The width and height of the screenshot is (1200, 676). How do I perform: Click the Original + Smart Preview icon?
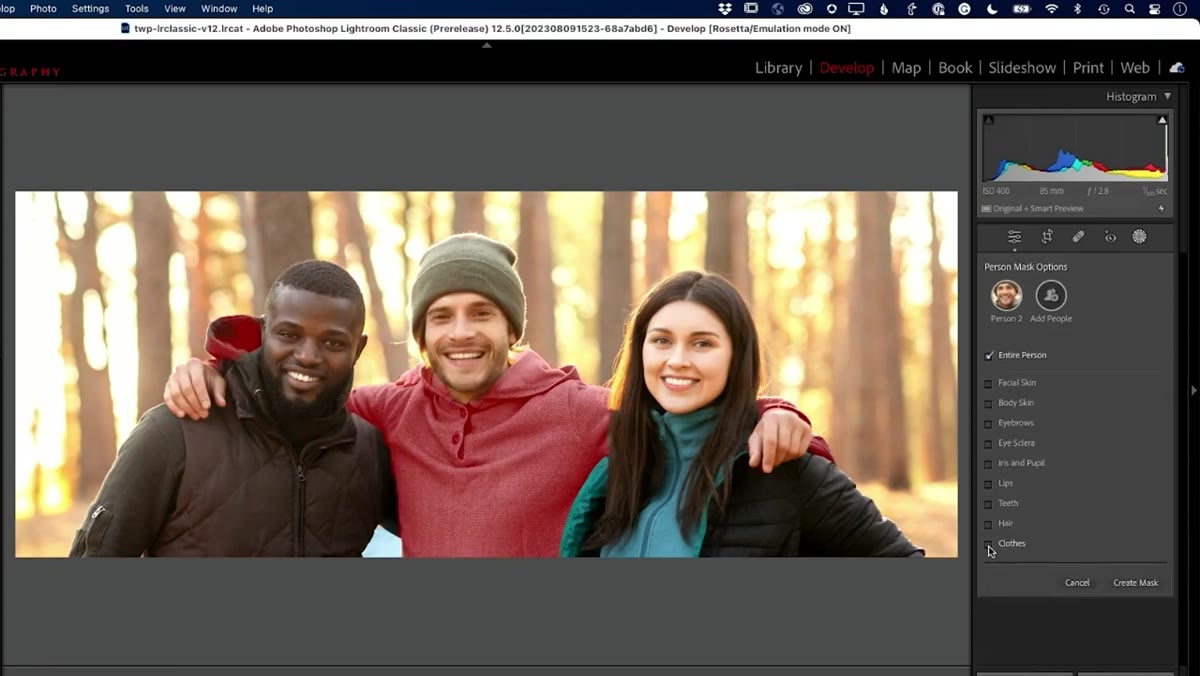point(986,209)
